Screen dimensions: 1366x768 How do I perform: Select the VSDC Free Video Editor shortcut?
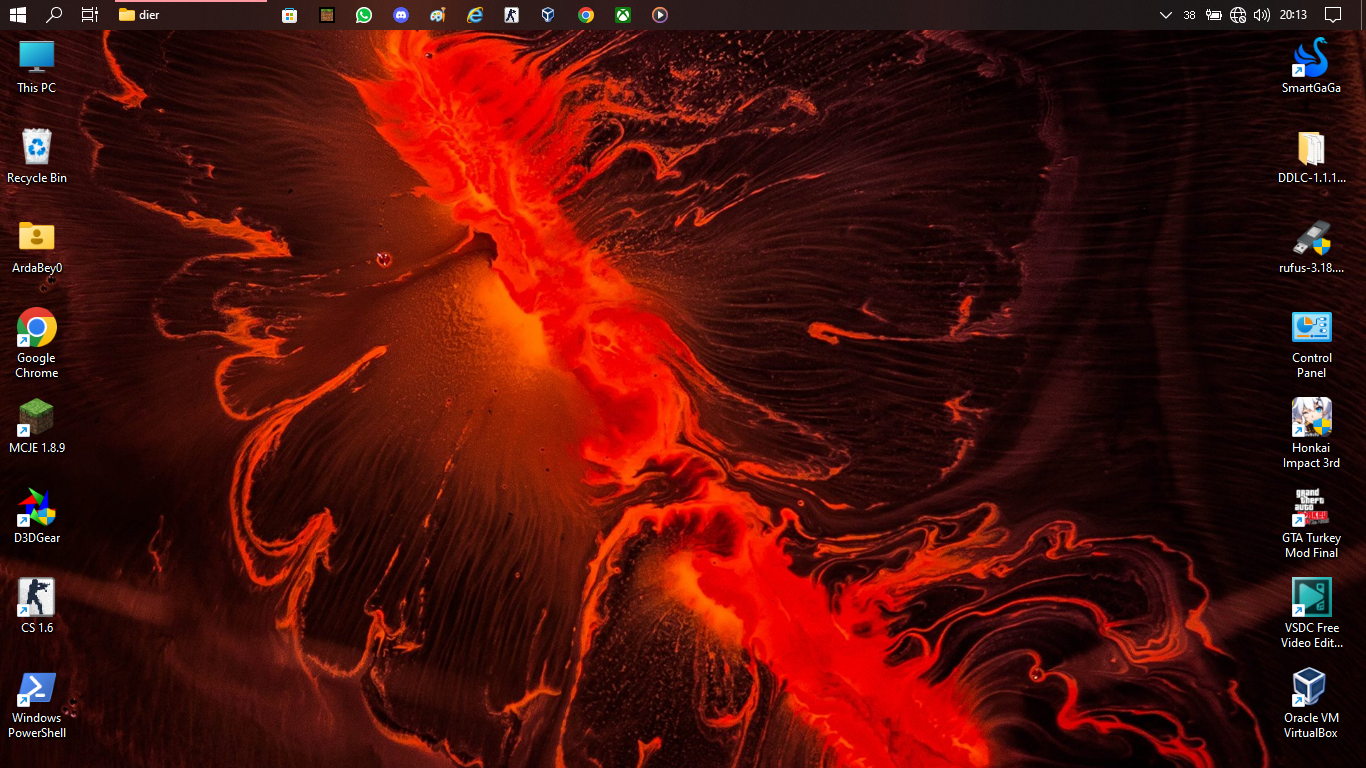pos(1311,613)
